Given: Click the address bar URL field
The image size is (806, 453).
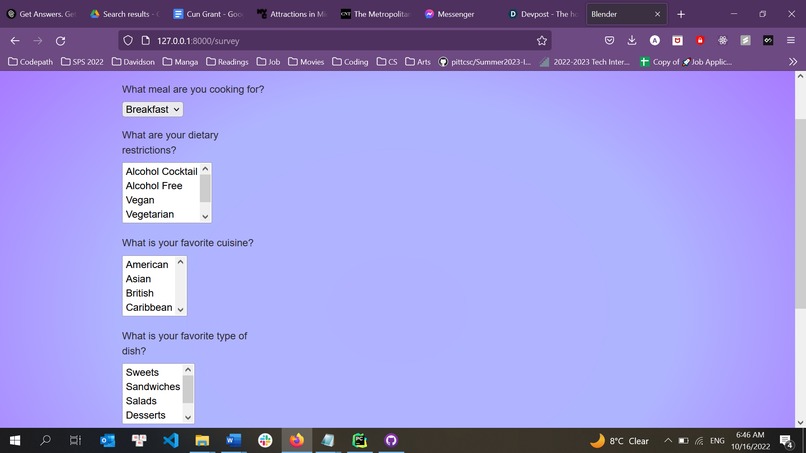Looking at the screenshot, I should coord(334,41).
